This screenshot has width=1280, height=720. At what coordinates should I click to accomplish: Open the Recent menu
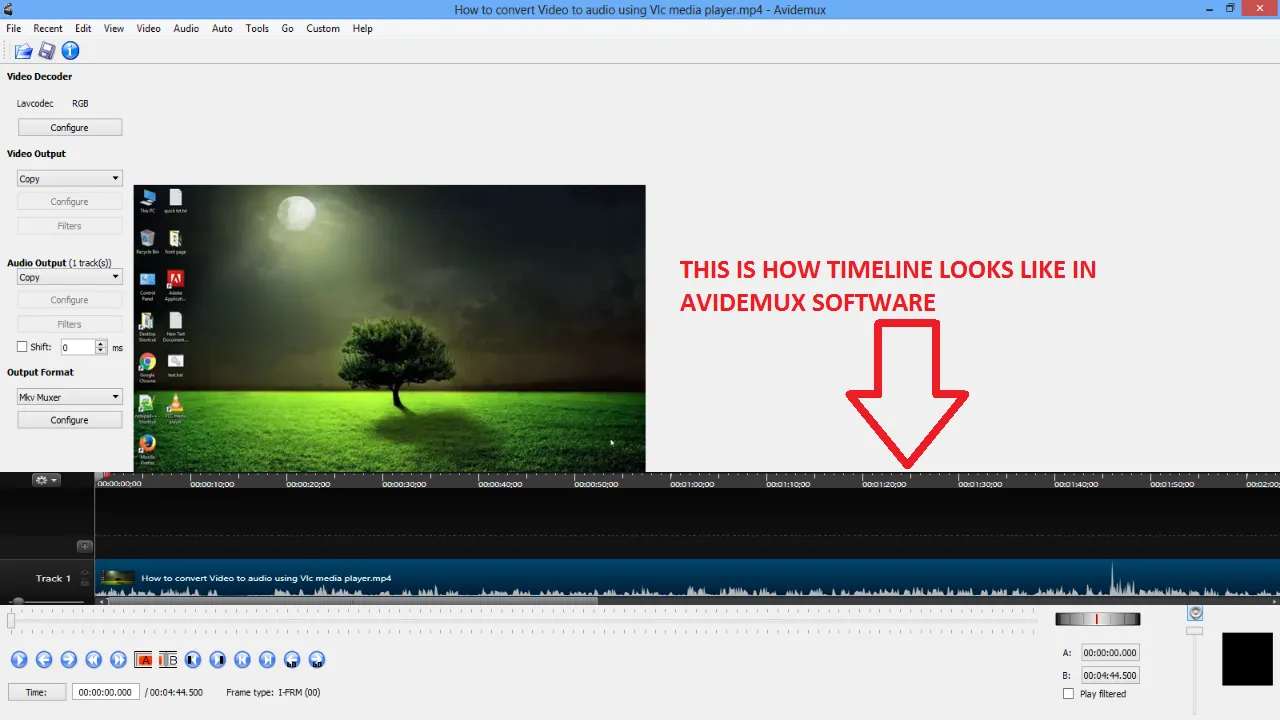(x=48, y=29)
